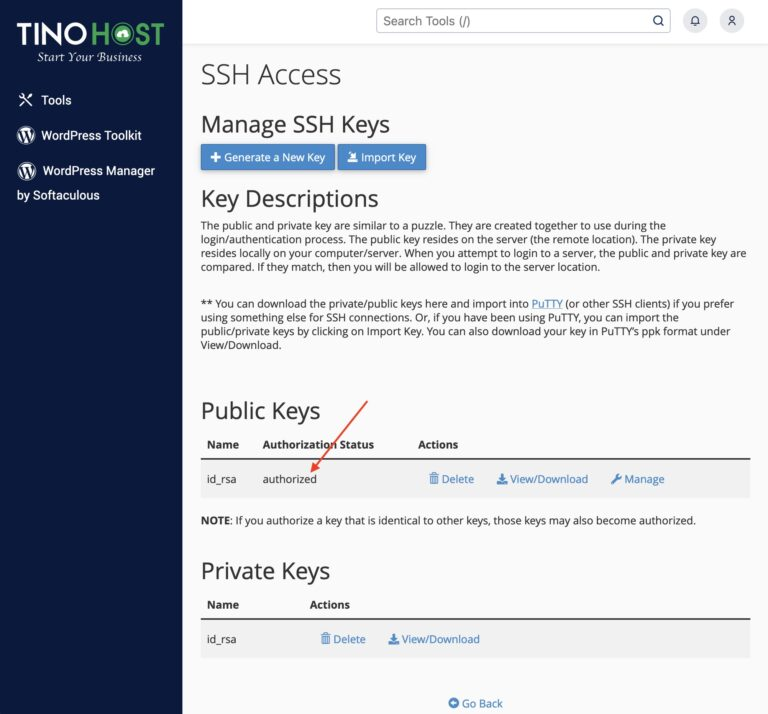The image size is (768, 714).
Task: Click id_rsa name in Private Keys table
Action: pos(221,639)
